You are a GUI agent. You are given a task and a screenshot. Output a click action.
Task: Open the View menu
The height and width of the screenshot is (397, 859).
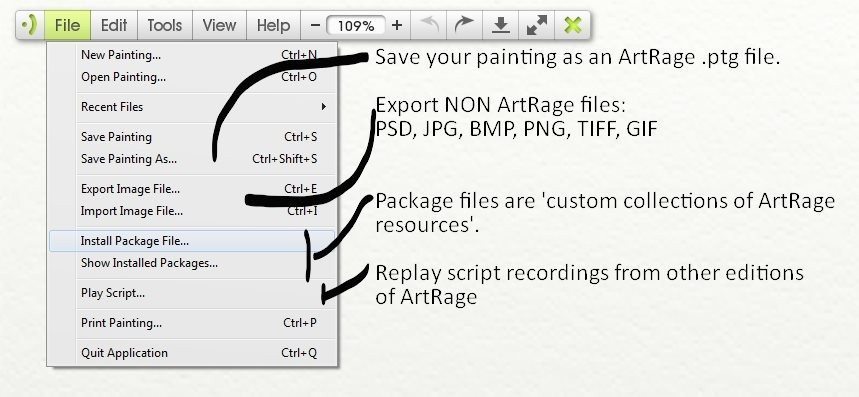(x=219, y=25)
